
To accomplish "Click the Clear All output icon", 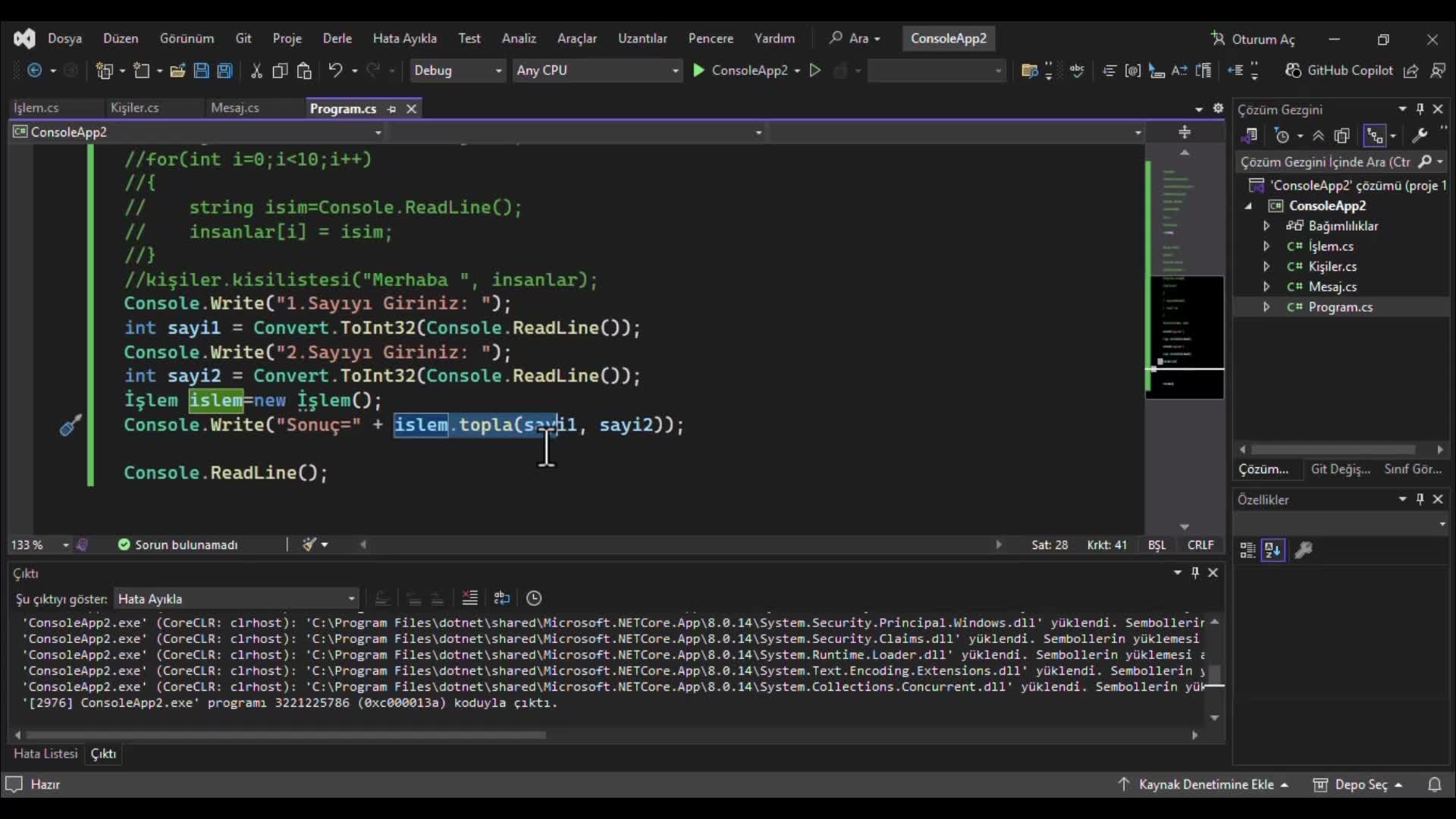I will coord(470,598).
